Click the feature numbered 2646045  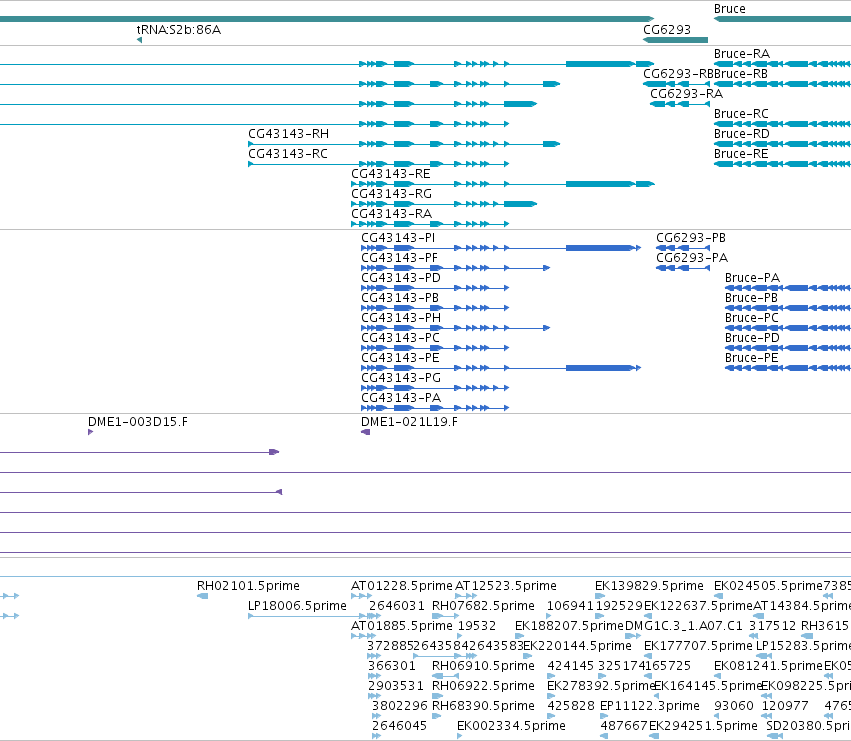click(399, 726)
